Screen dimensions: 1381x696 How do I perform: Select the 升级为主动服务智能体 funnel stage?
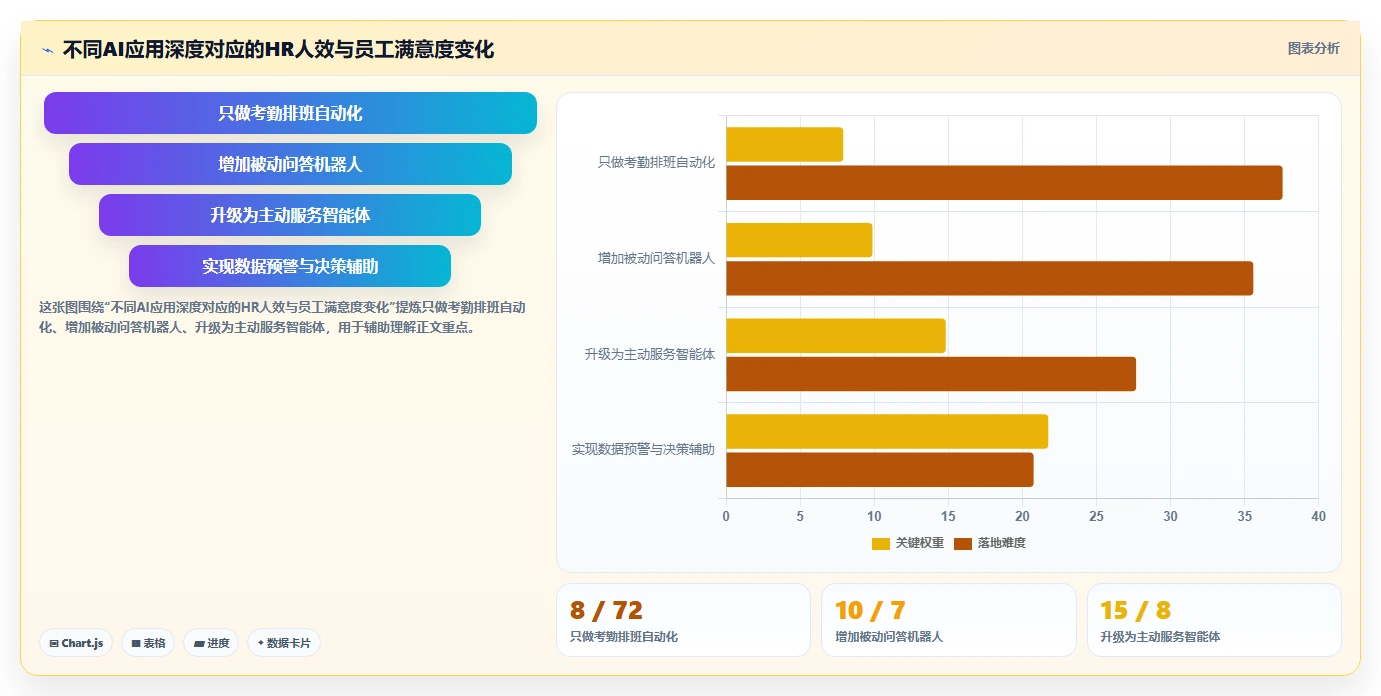click(x=290, y=215)
